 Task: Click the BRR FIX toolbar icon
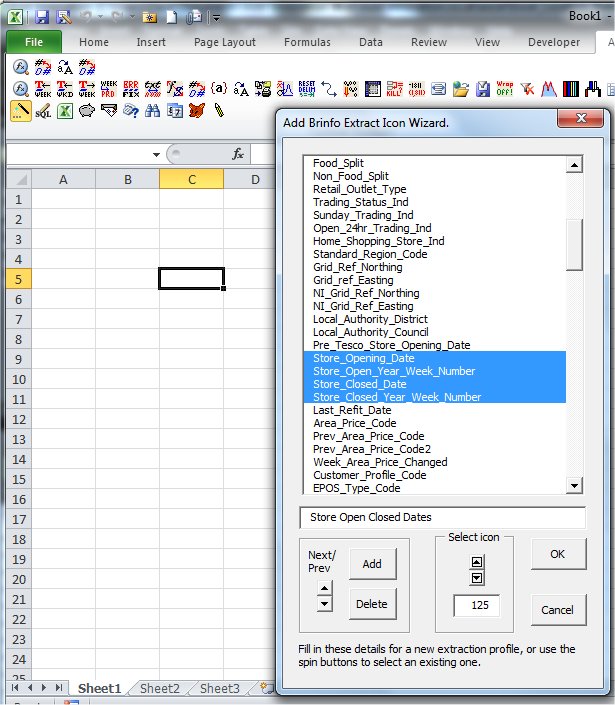[x=131, y=89]
